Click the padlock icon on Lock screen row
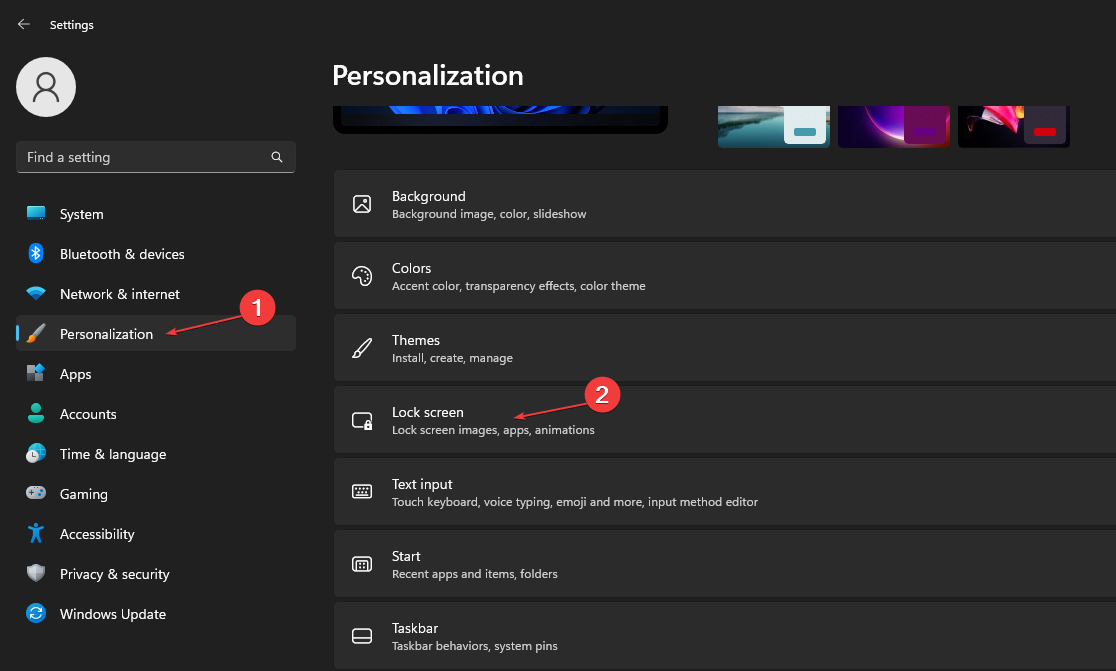 coord(361,420)
